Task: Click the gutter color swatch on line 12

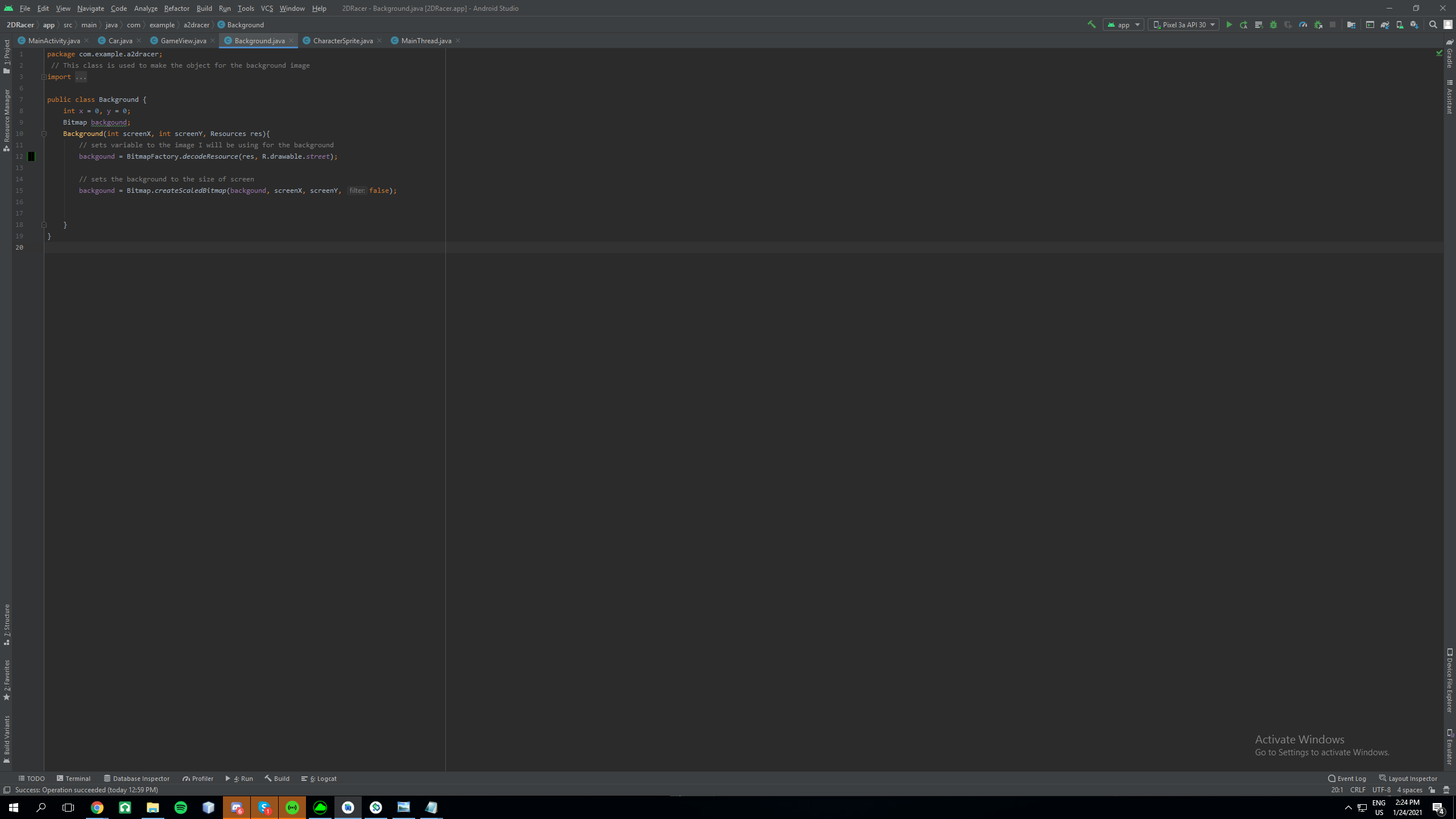Action: tap(31, 156)
